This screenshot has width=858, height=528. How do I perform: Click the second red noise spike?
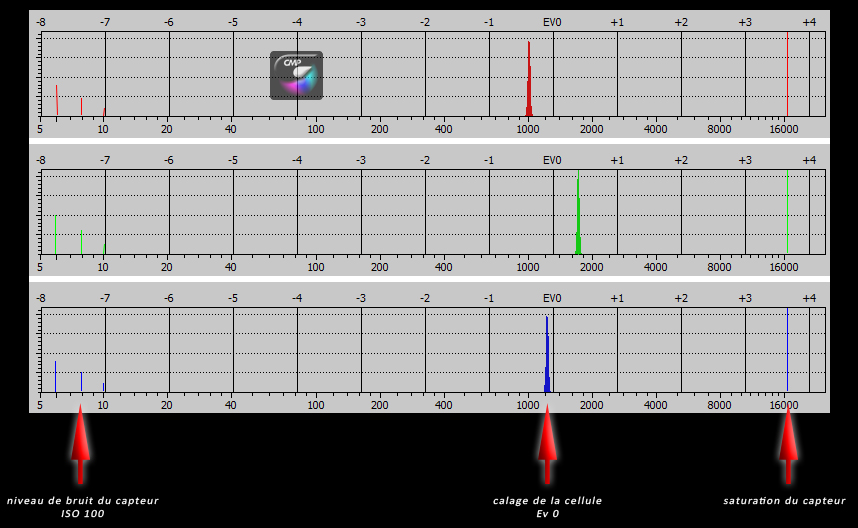click(82, 107)
